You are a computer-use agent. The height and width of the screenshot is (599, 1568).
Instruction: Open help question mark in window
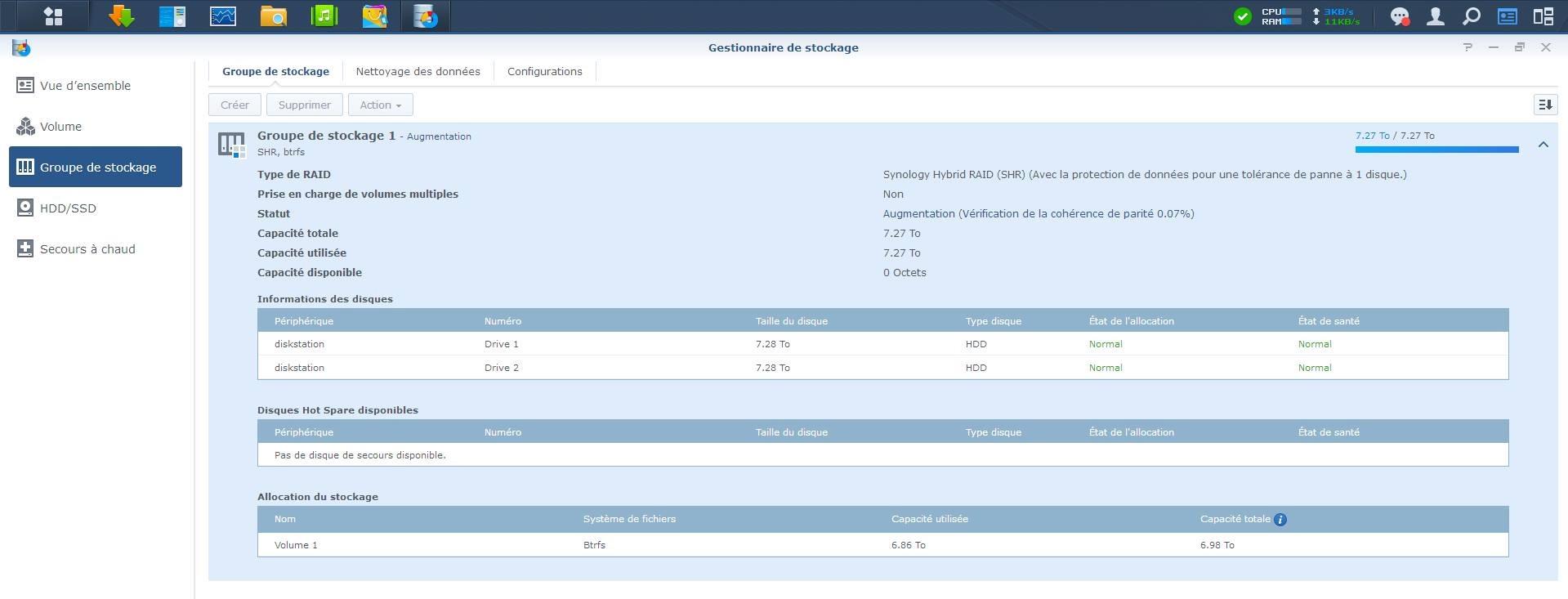(x=1467, y=47)
